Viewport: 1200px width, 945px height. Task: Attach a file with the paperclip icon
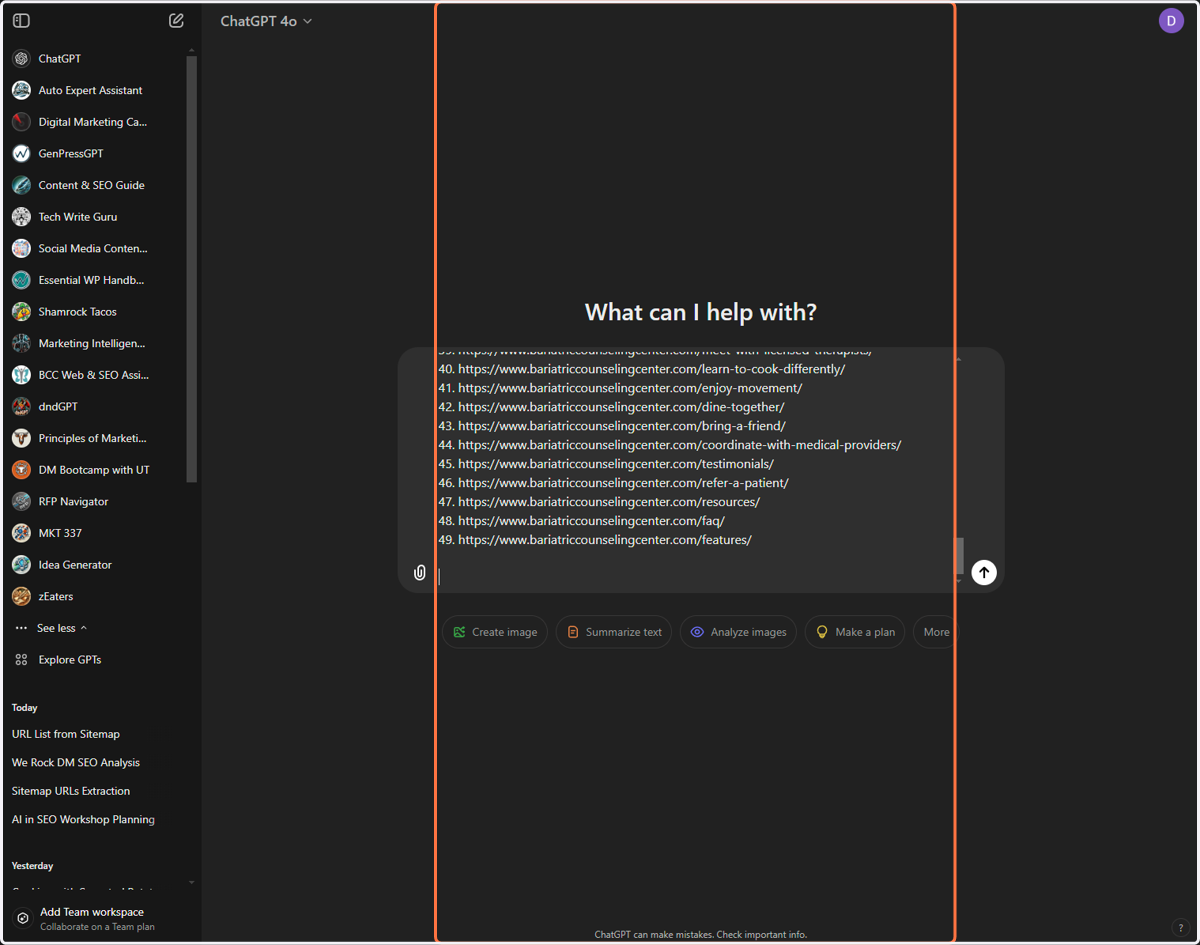pyautogui.click(x=420, y=573)
